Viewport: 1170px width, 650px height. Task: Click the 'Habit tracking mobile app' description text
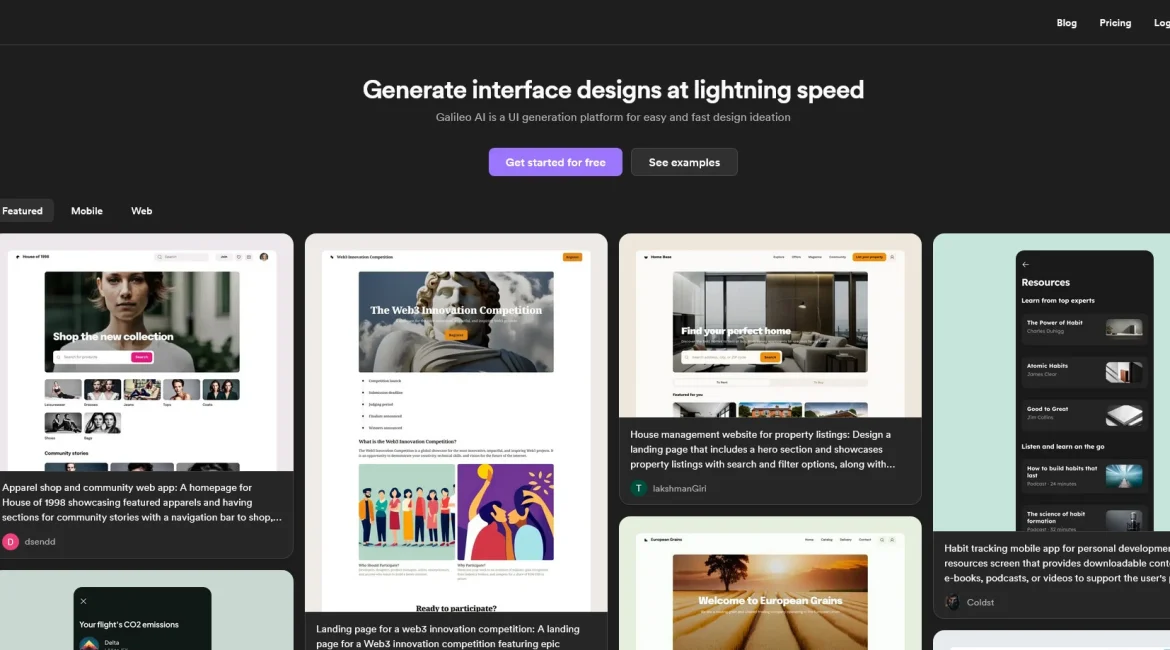pyautogui.click(x=1057, y=563)
